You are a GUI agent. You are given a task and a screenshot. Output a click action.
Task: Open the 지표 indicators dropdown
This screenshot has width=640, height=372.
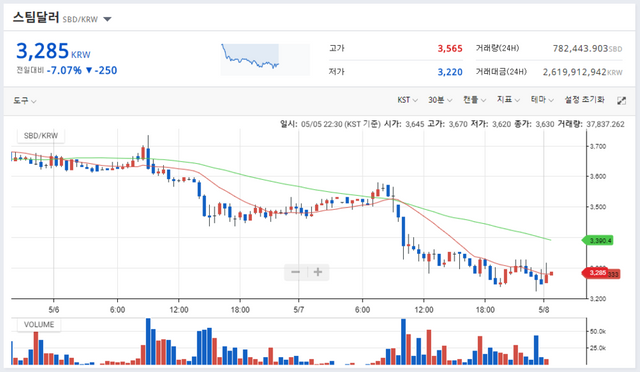[508, 100]
